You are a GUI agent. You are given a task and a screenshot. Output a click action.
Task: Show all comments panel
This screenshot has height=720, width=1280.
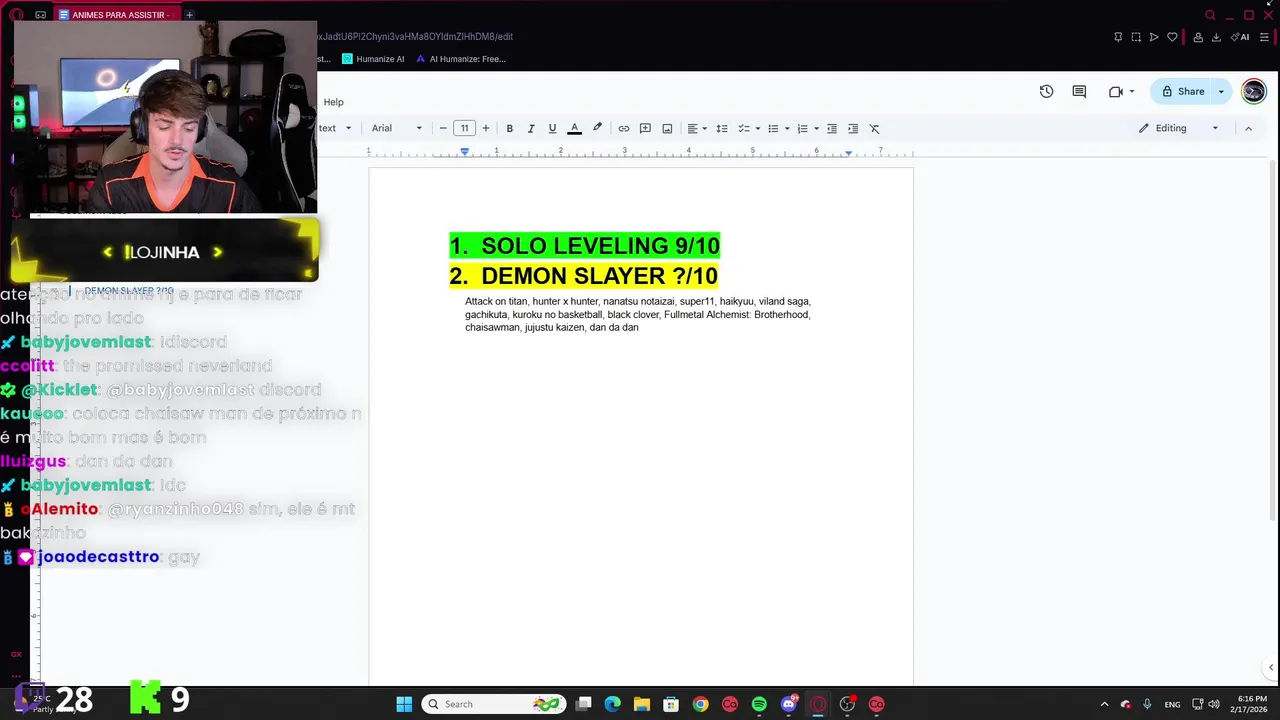pyautogui.click(x=1079, y=91)
